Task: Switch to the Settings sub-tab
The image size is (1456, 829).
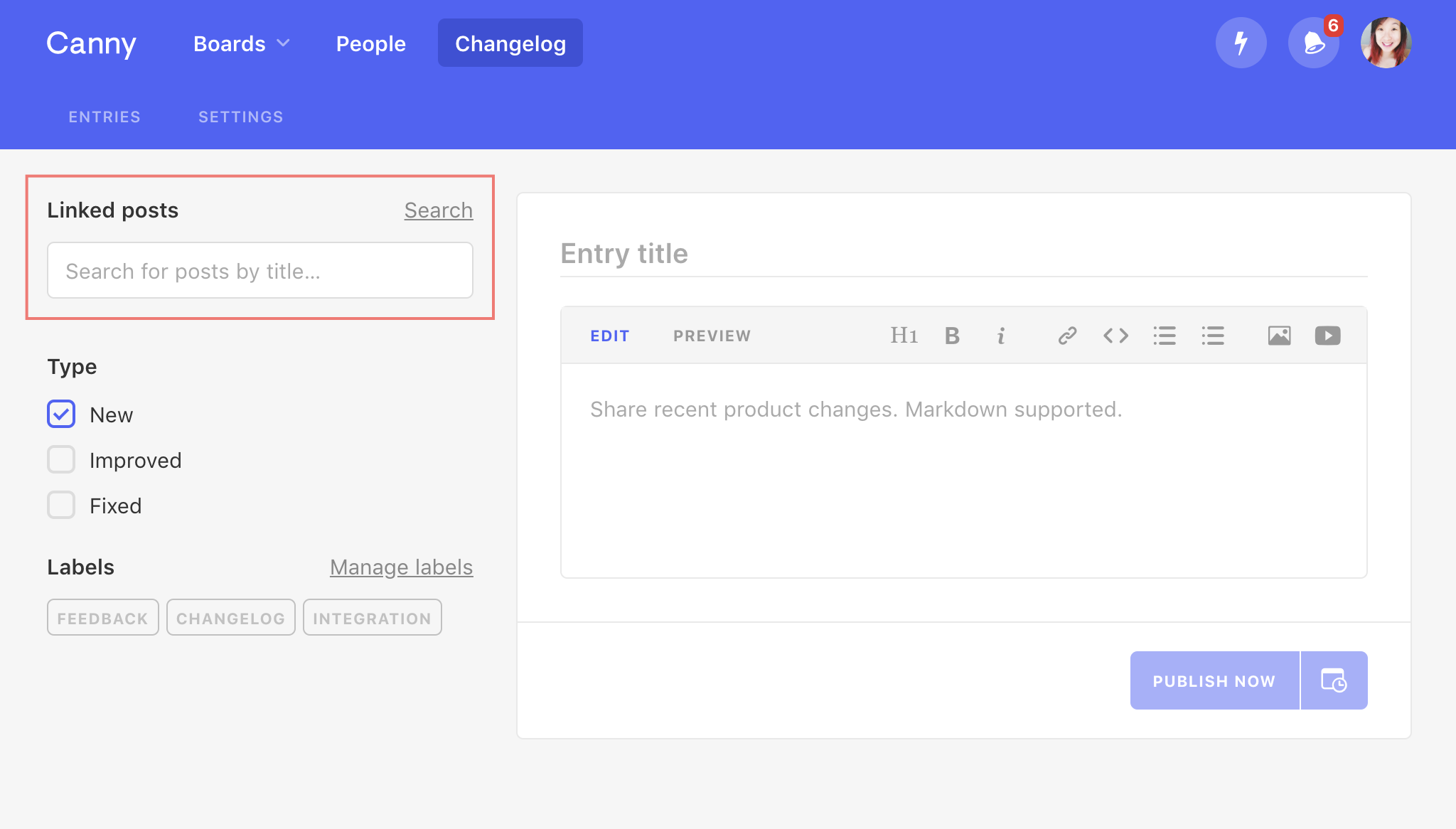Action: point(240,117)
